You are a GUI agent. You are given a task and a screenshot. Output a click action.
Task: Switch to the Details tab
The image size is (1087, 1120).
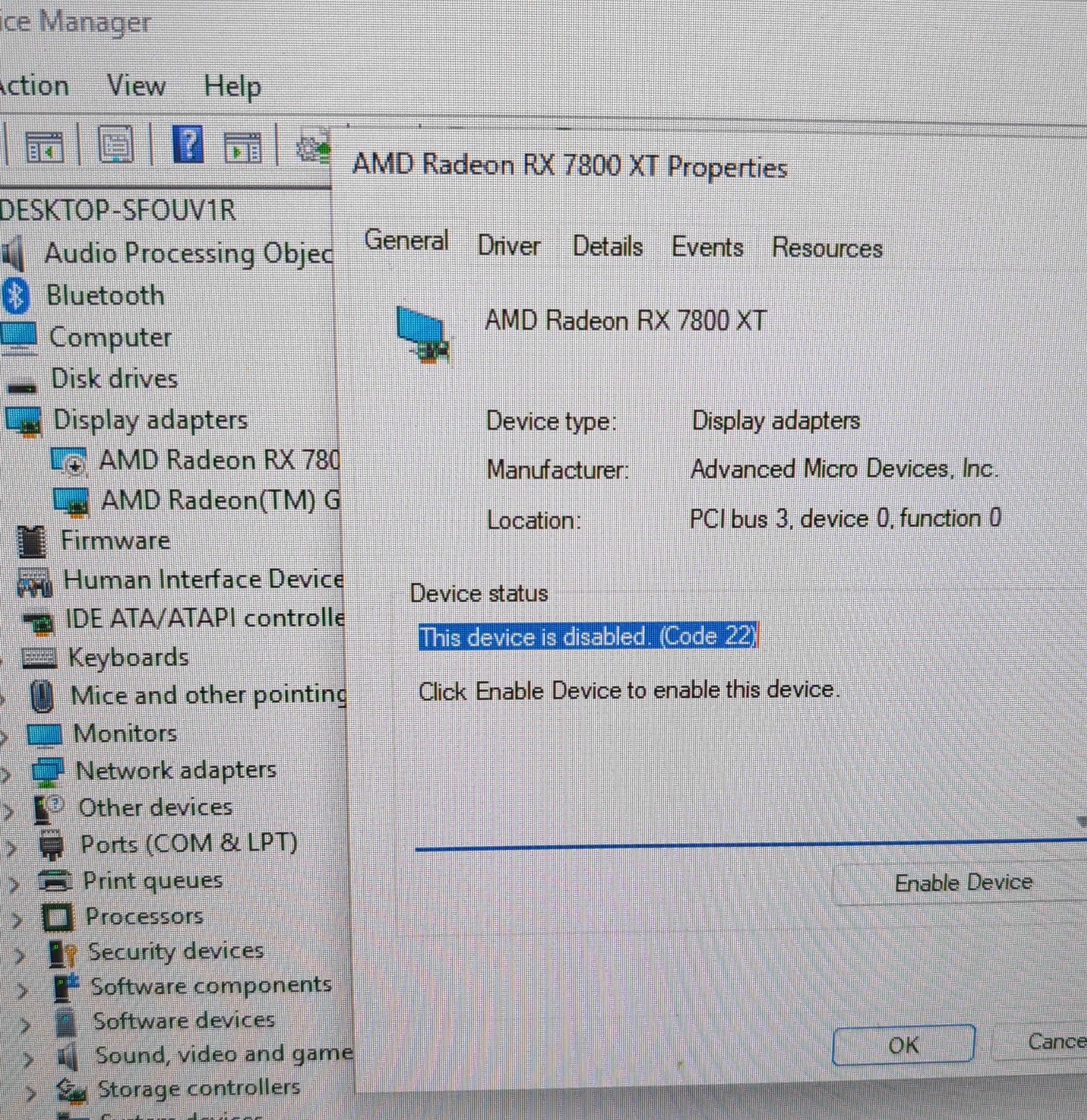click(608, 246)
